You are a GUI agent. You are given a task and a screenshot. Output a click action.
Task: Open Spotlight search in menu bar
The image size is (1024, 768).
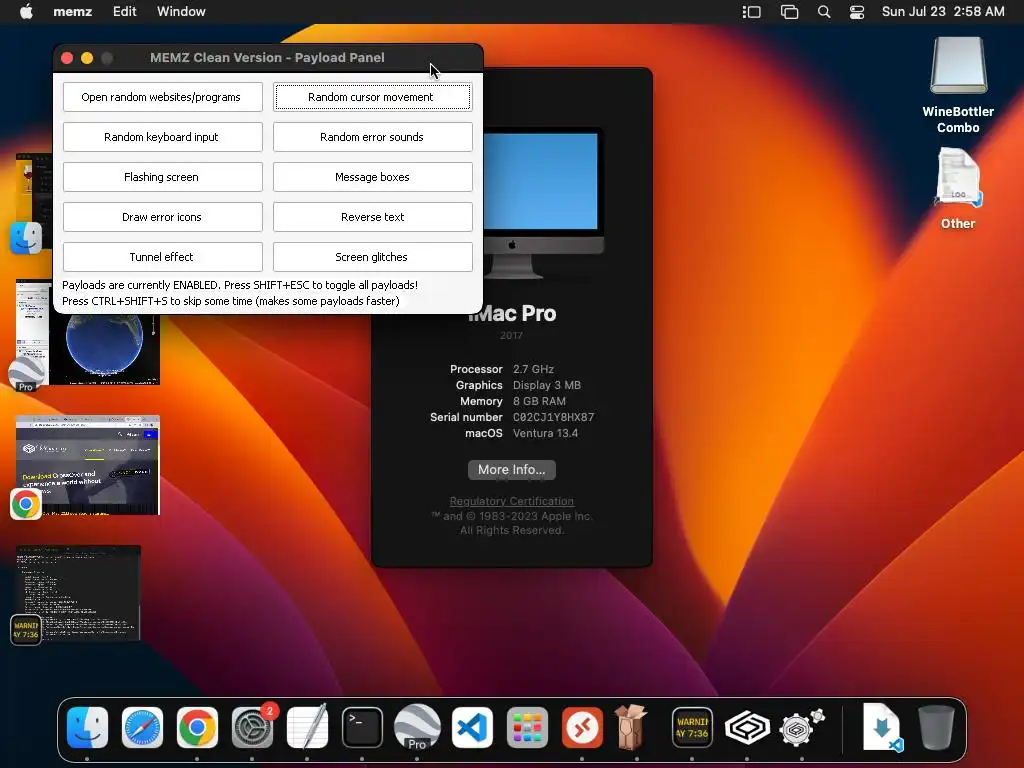pos(824,12)
